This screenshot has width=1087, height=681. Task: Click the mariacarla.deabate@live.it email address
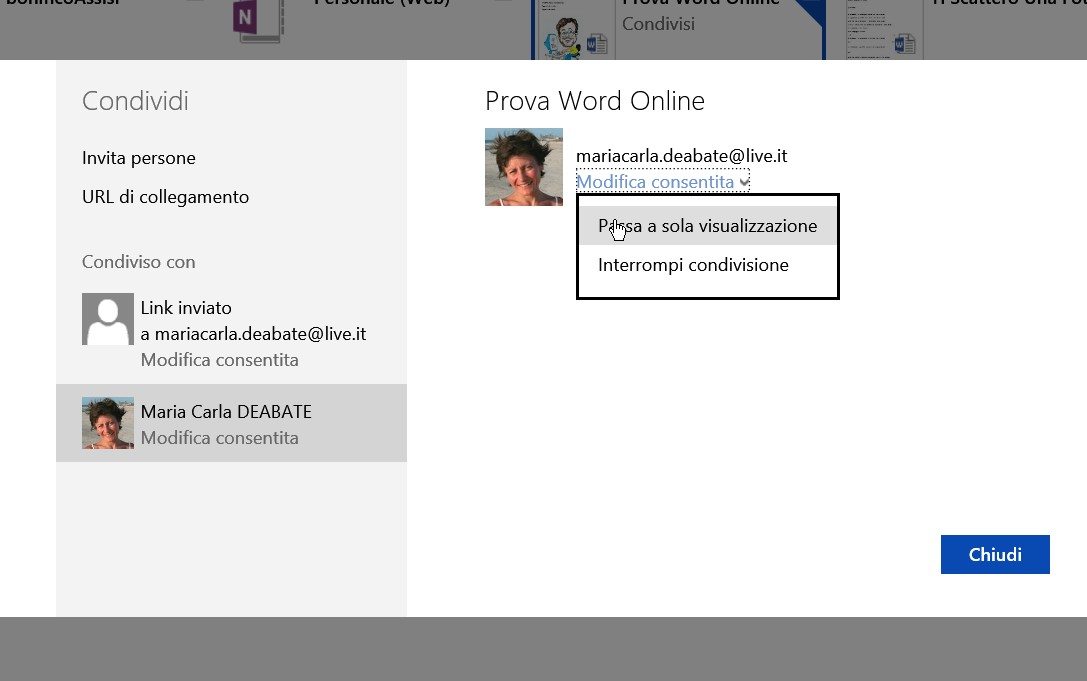coord(681,156)
